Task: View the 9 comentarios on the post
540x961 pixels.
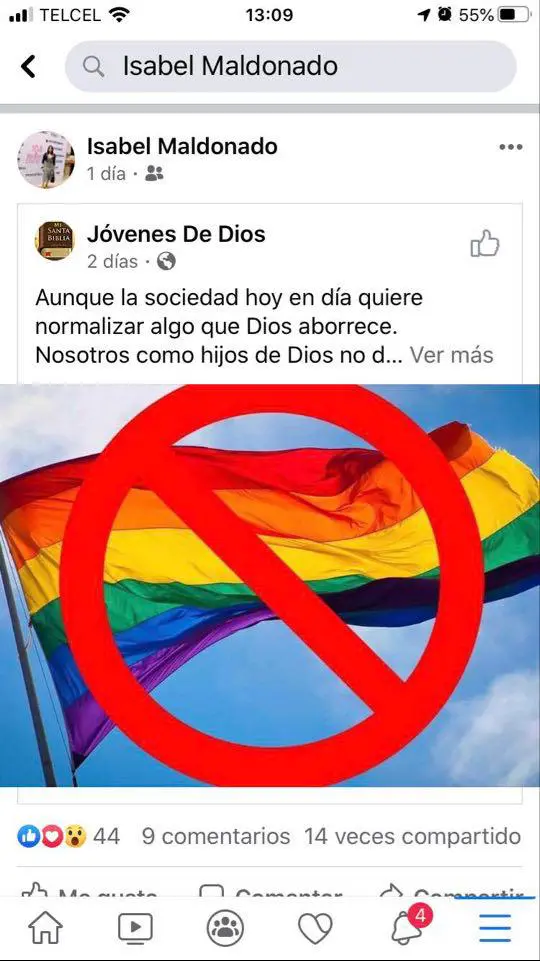Action: [x=216, y=836]
